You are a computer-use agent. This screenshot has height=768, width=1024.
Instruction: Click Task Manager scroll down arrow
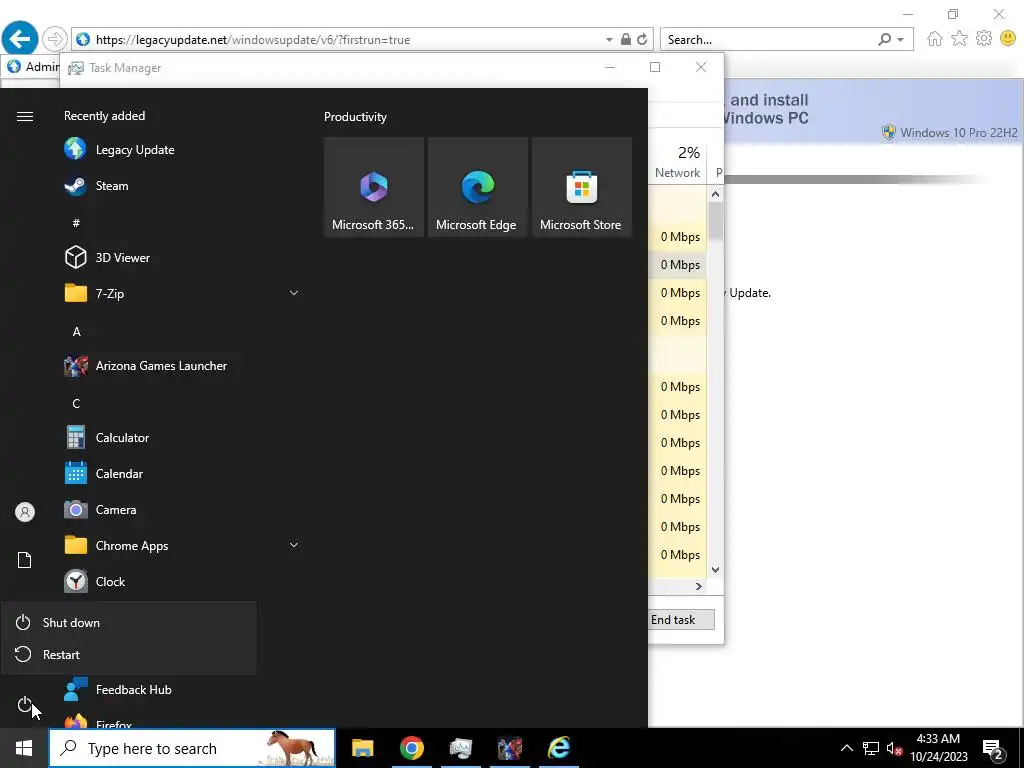715,569
